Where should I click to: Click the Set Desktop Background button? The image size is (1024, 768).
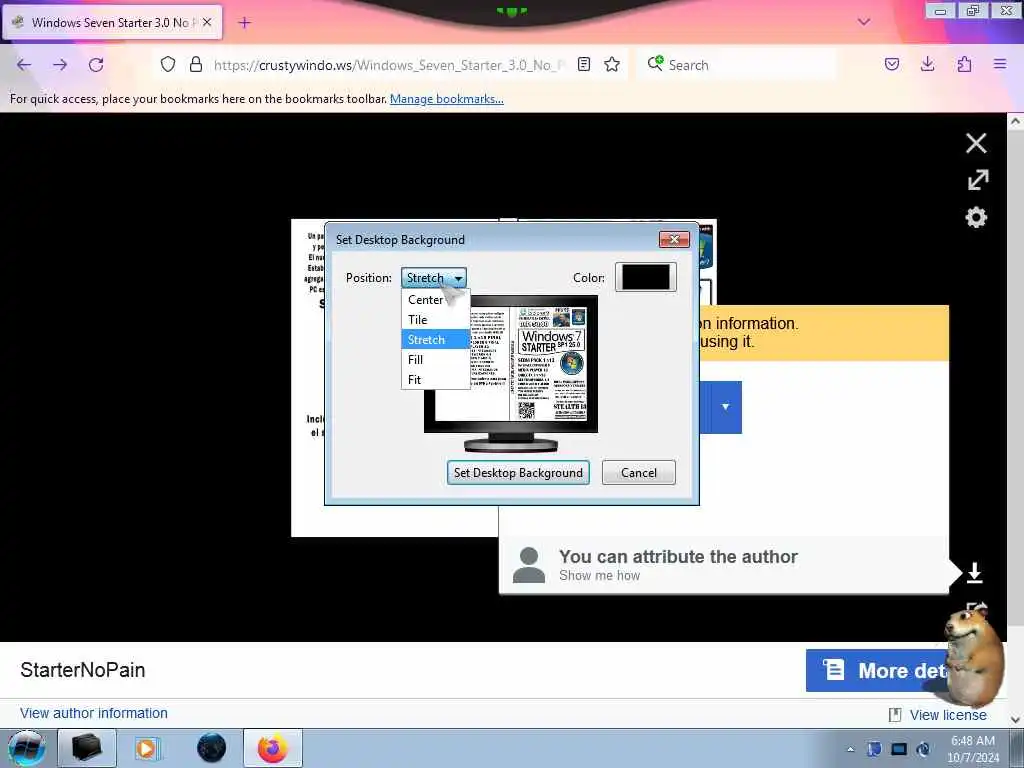tap(518, 472)
